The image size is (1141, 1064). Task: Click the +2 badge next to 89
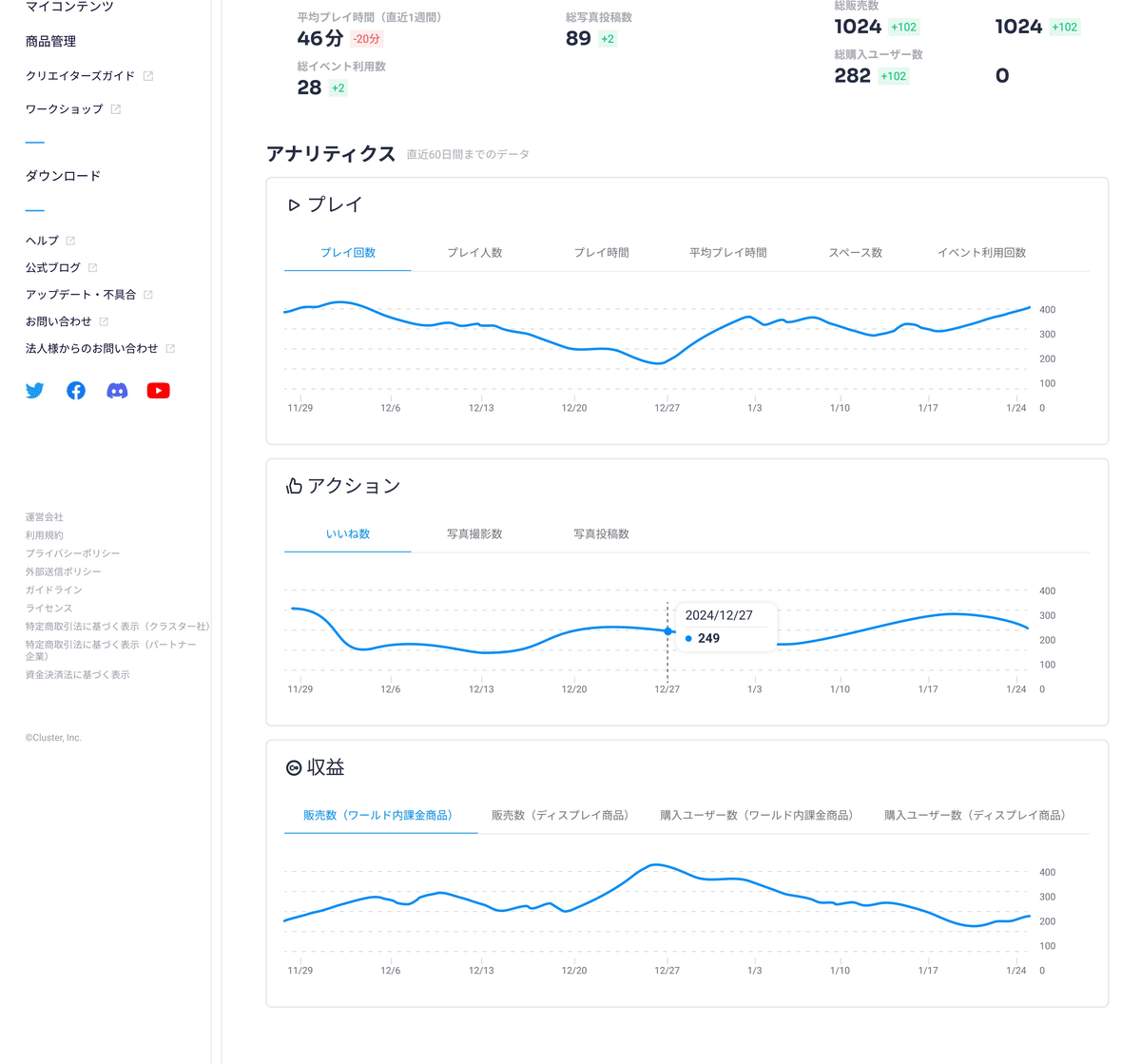[x=608, y=39]
